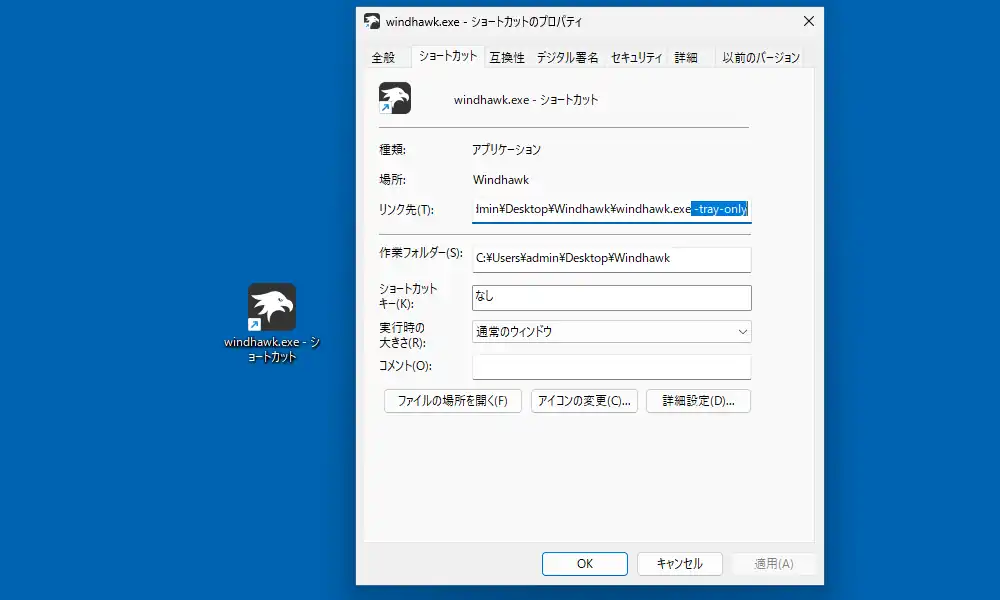Close the shortcut properties dialog

pos(809,21)
